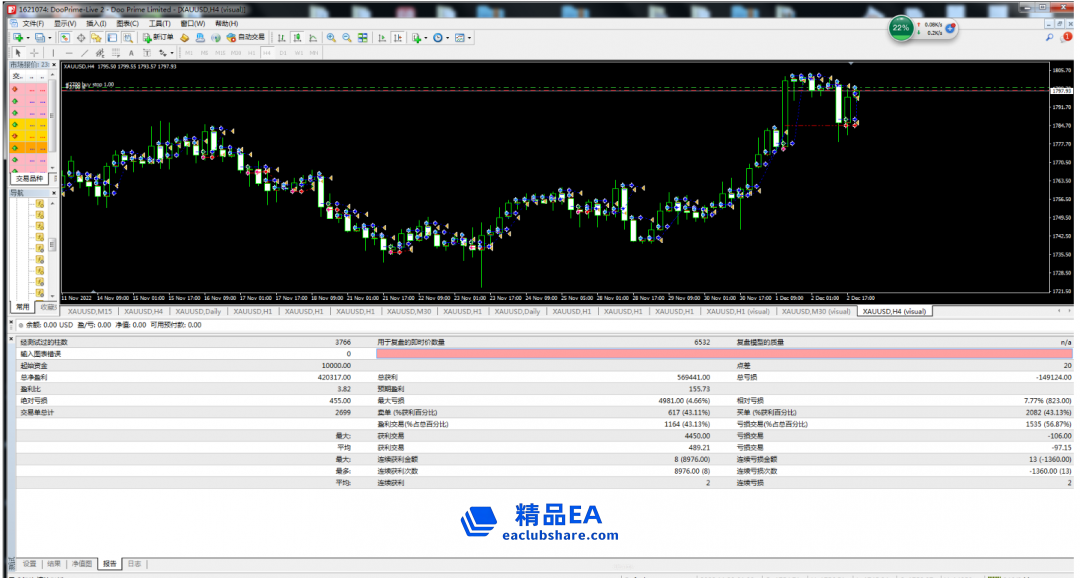Select the horizontal line drawing tool
1080x578 pixels.
69,52
